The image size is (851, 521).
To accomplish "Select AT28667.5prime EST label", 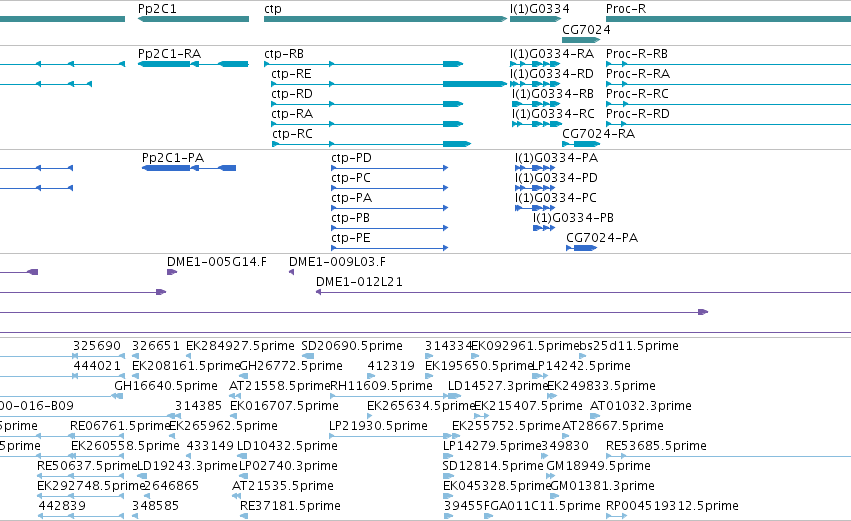I will coord(612,427).
